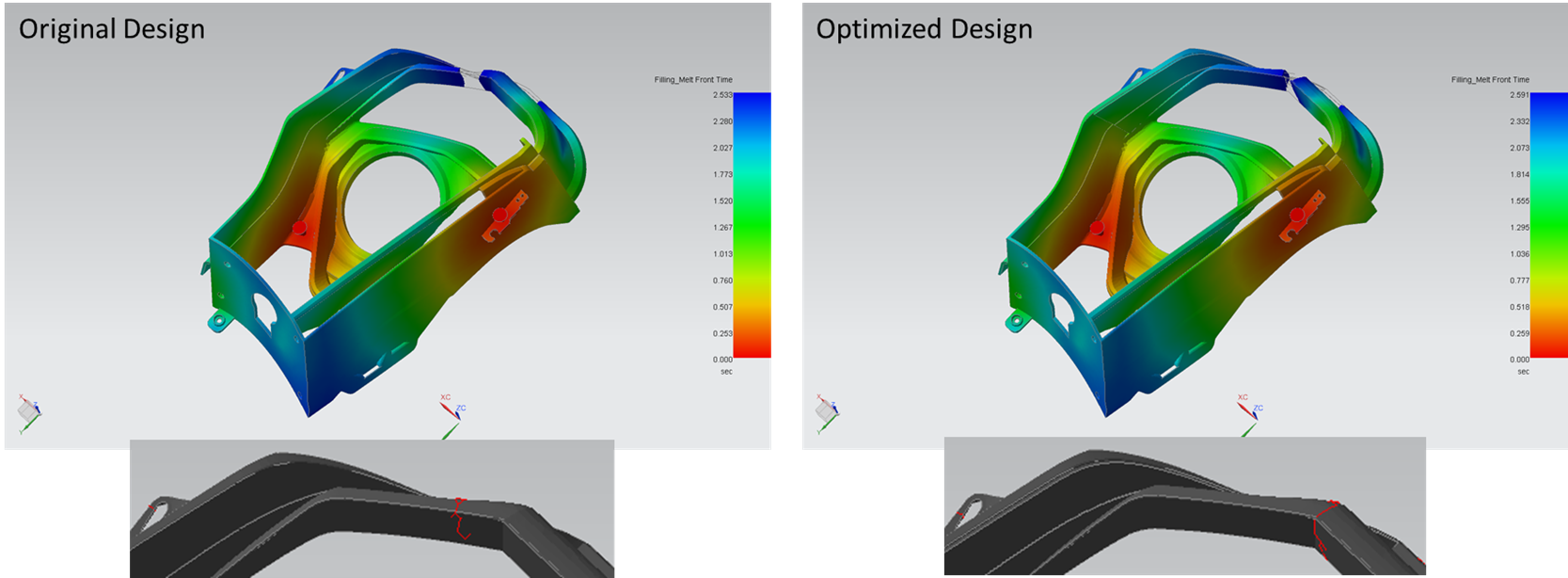
Task: Select the XC-ZC coordinate triad in Optimized Design
Action: coord(1249,414)
